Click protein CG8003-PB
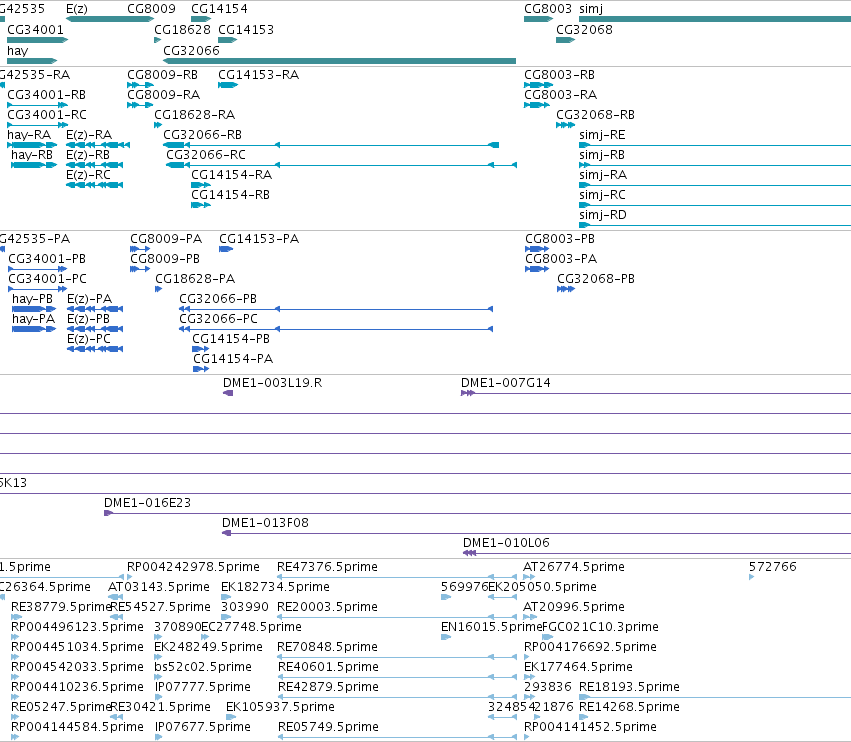This screenshot has width=851, height=742. pyautogui.click(x=560, y=239)
